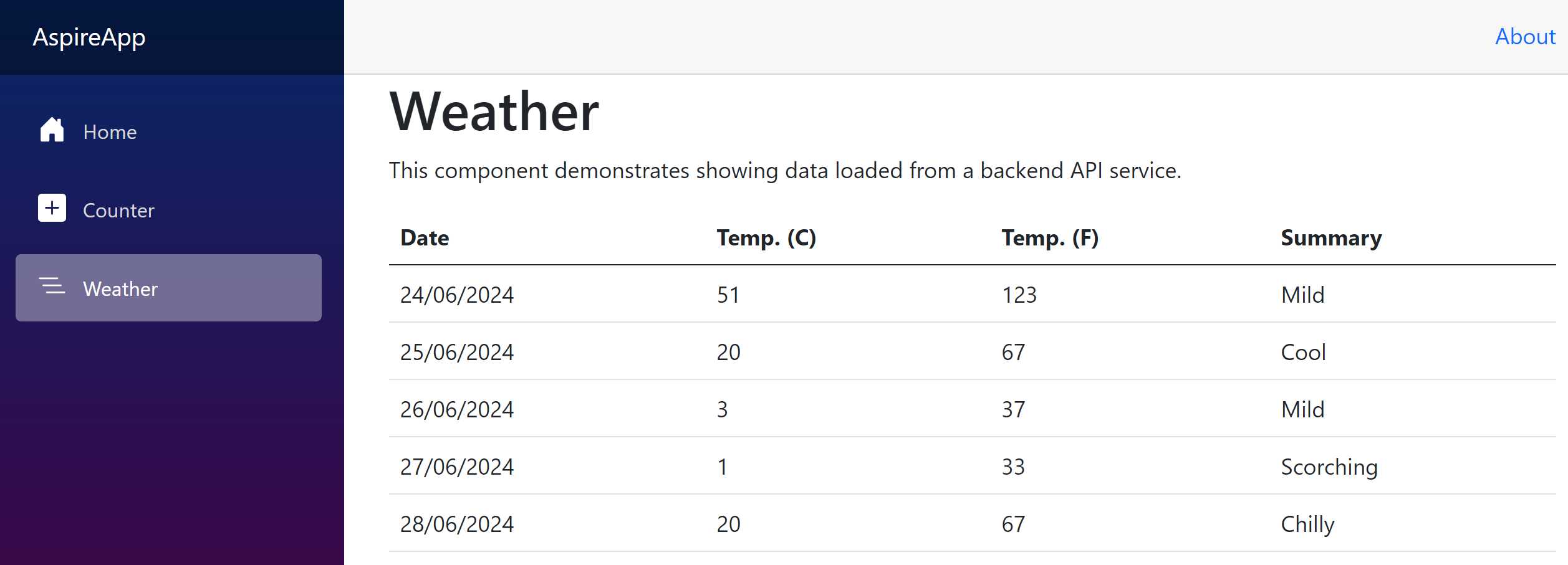Click the Temp. (C) column header

click(766, 237)
